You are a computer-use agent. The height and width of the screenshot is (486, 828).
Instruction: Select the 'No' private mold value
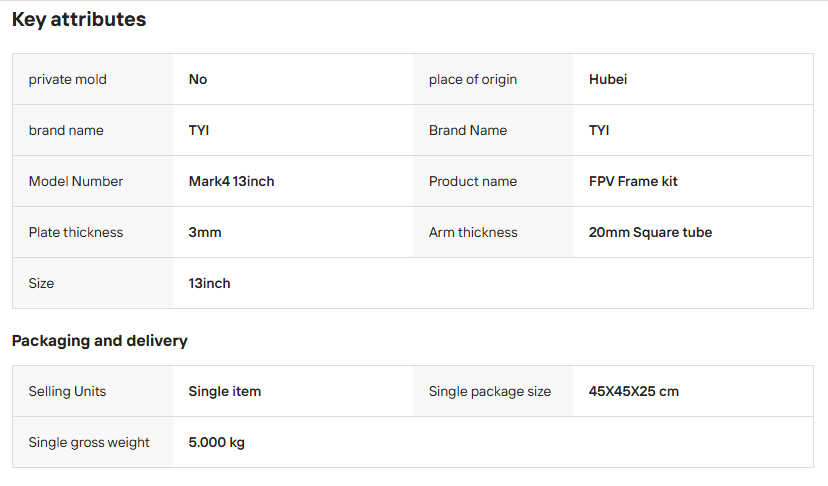[198, 79]
